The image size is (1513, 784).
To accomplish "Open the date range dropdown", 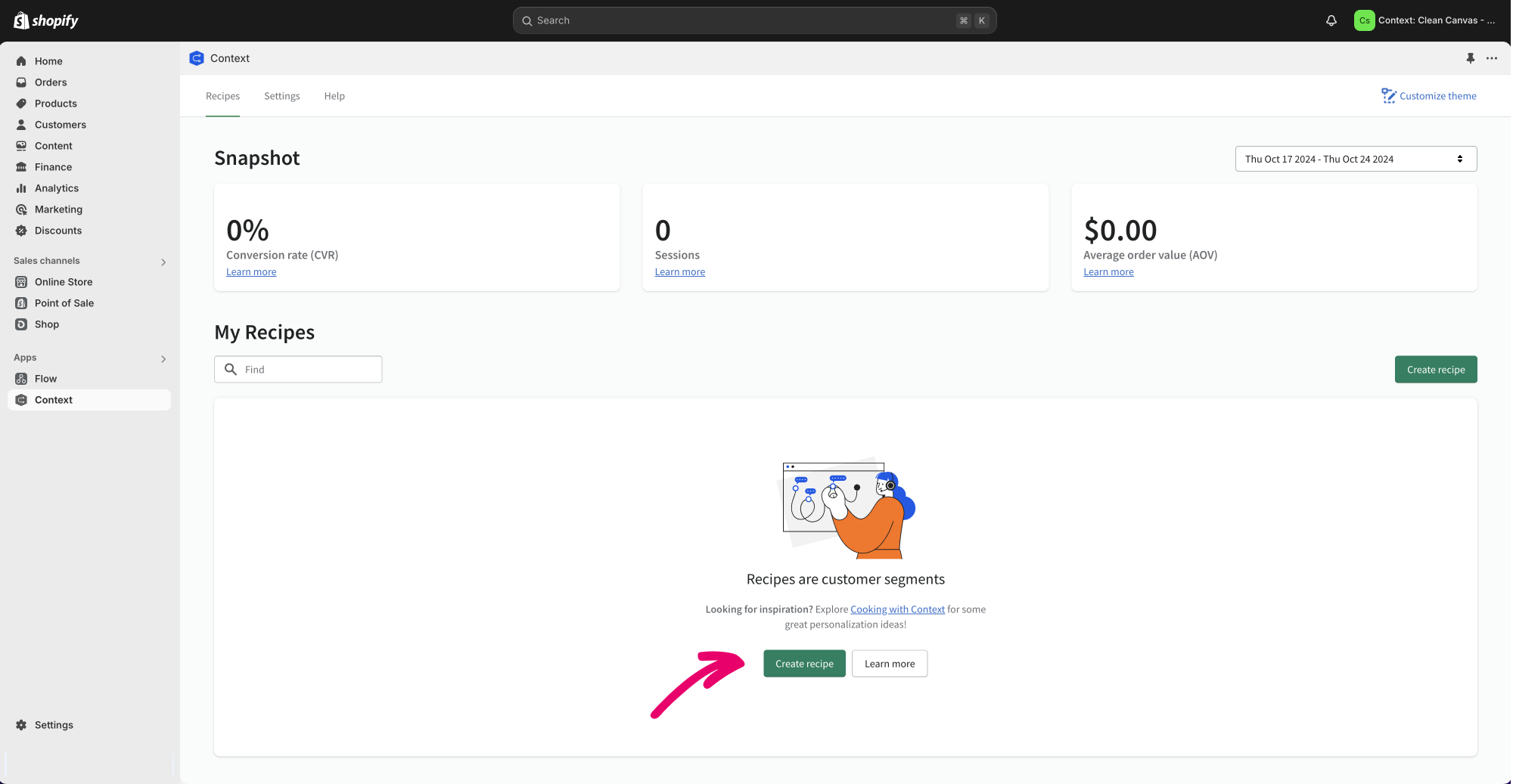I will point(1355,159).
